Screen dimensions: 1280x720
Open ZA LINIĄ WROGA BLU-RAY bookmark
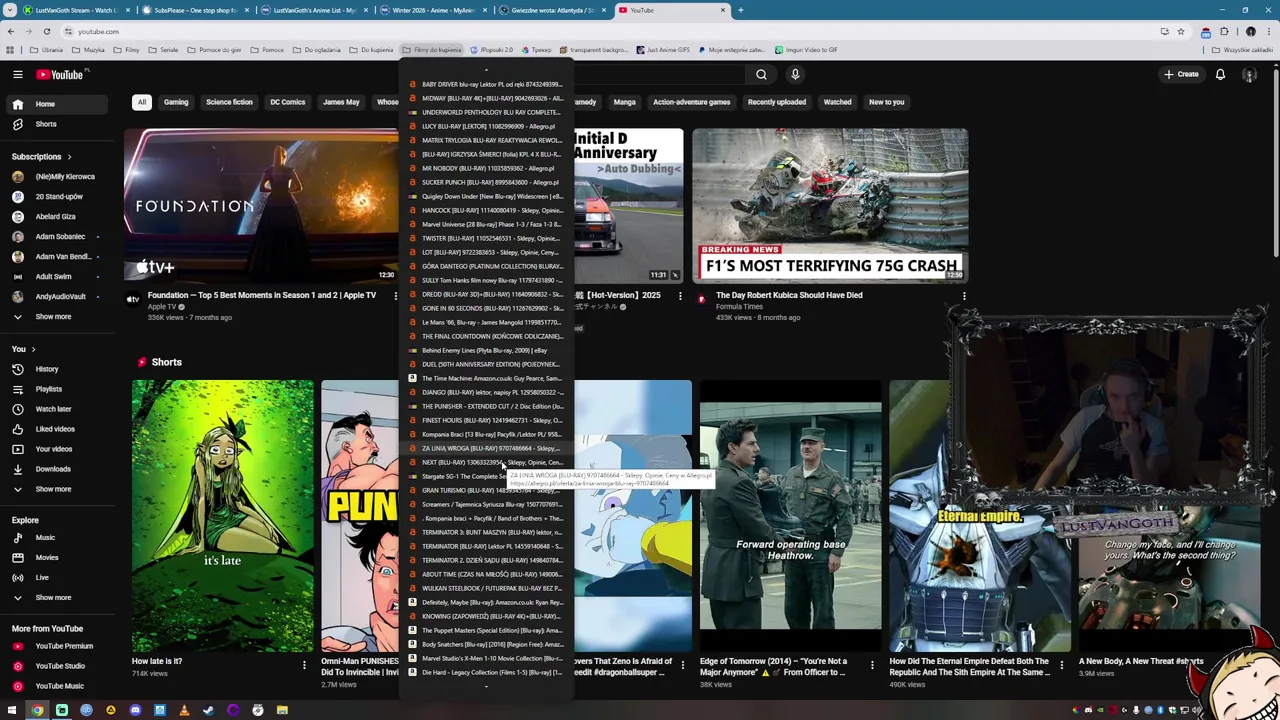coord(486,449)
